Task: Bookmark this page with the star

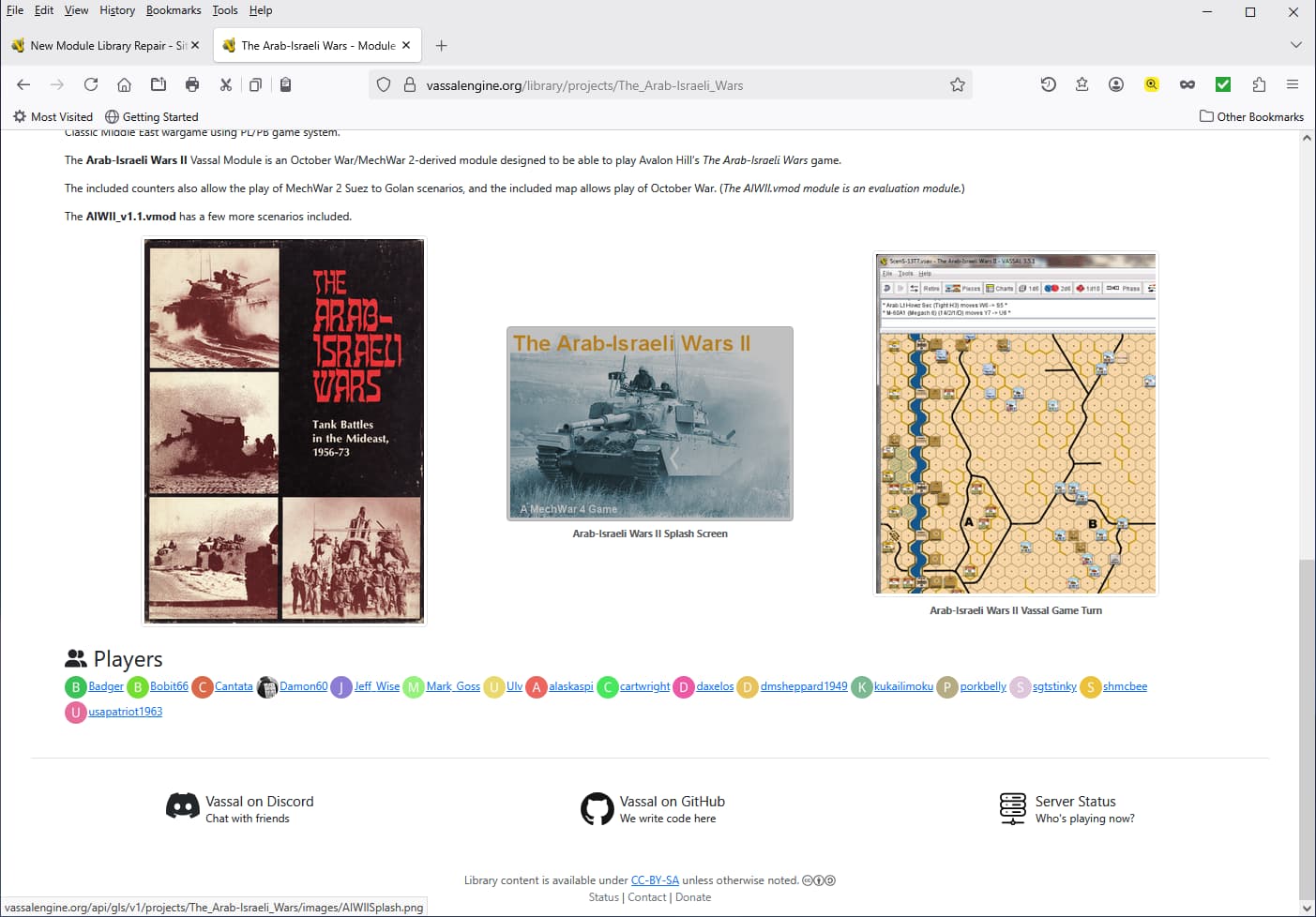Action: click(x=957, y=84)
